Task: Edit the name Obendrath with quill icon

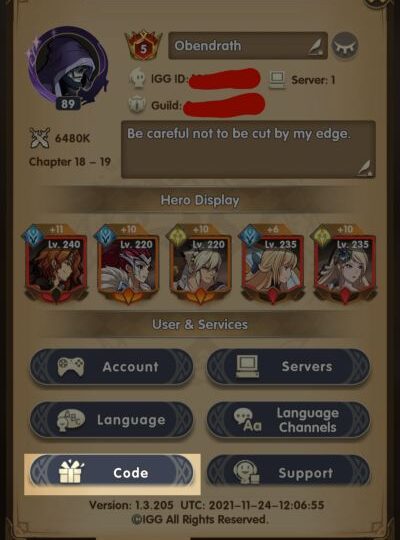Action: coord(316,47)
